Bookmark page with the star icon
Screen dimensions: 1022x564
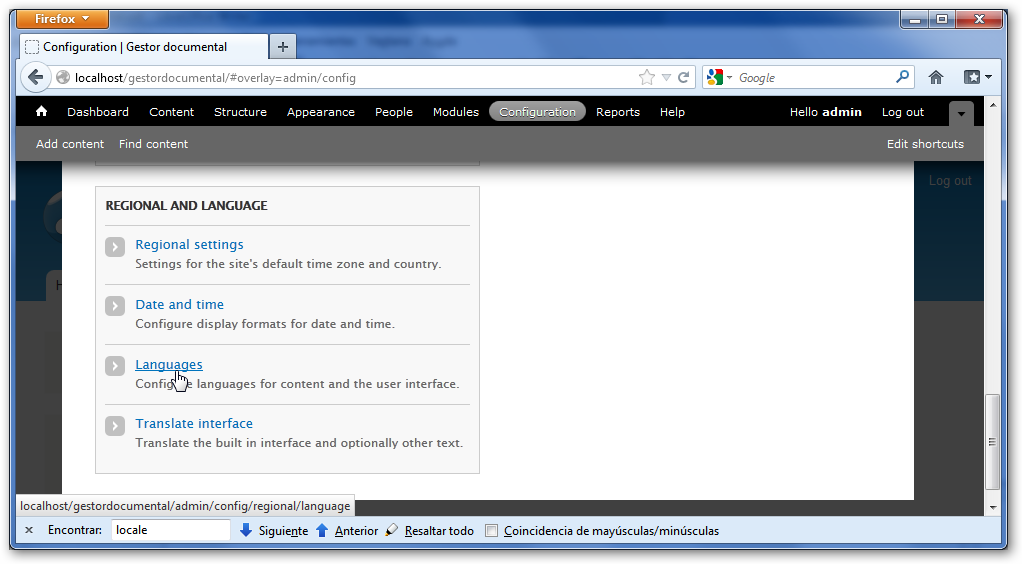click(647, 77)
